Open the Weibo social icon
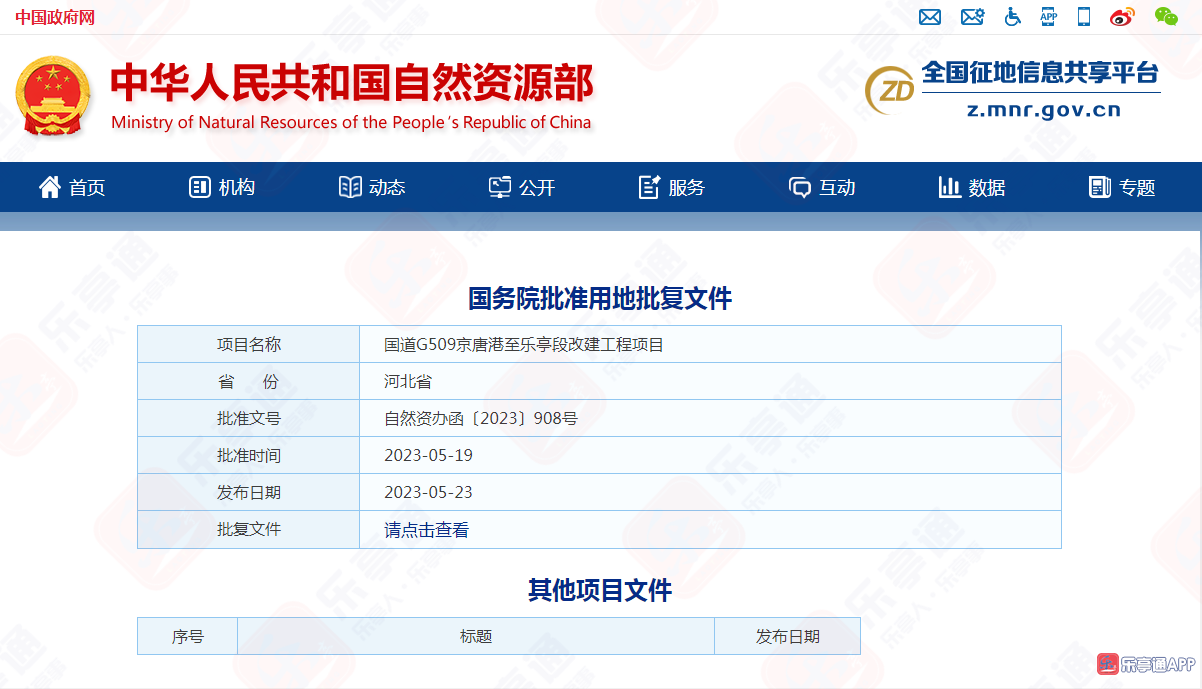This screenshot has width=1202, height=689. [1122, 17]
